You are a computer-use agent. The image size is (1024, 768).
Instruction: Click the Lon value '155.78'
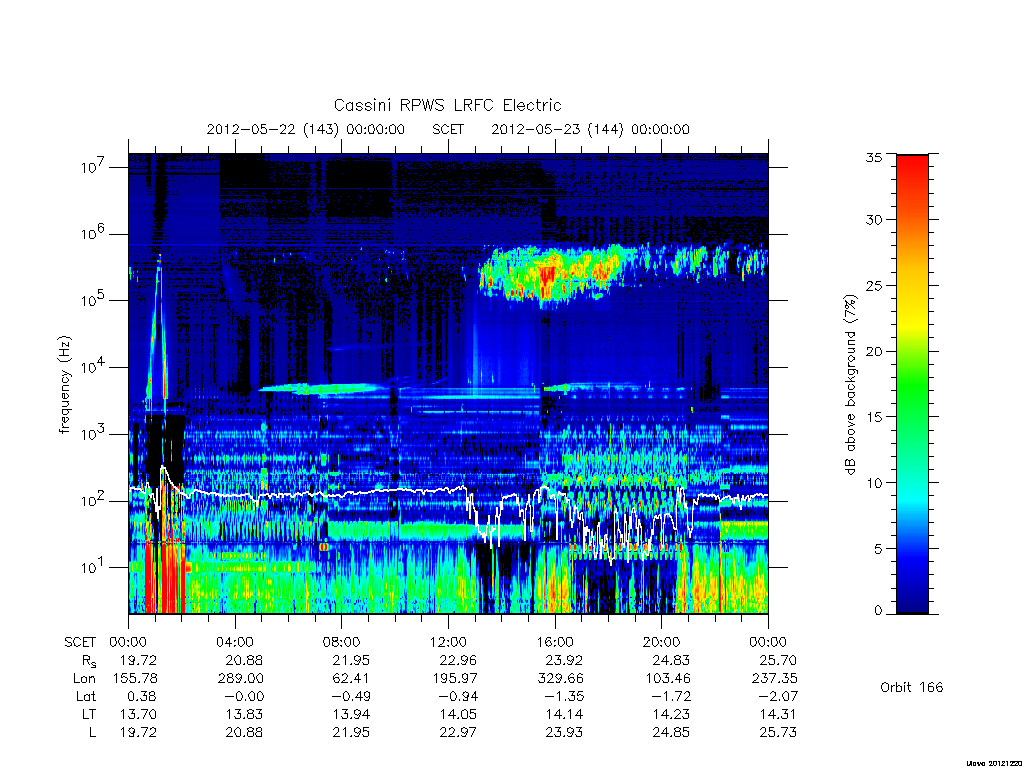tap(135, 679)
